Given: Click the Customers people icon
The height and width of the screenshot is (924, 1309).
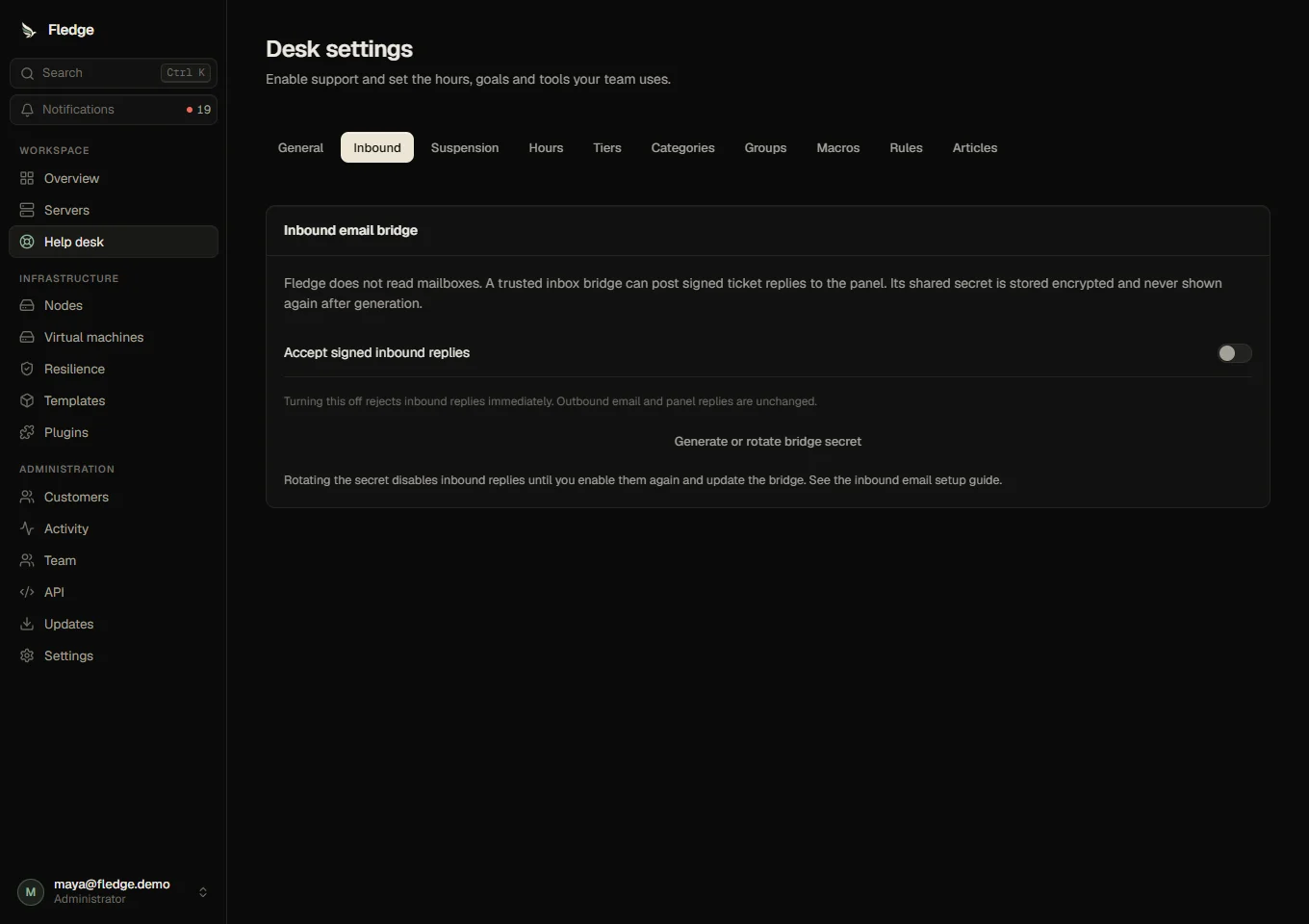Looking at the screenshot, I should 27,497.
